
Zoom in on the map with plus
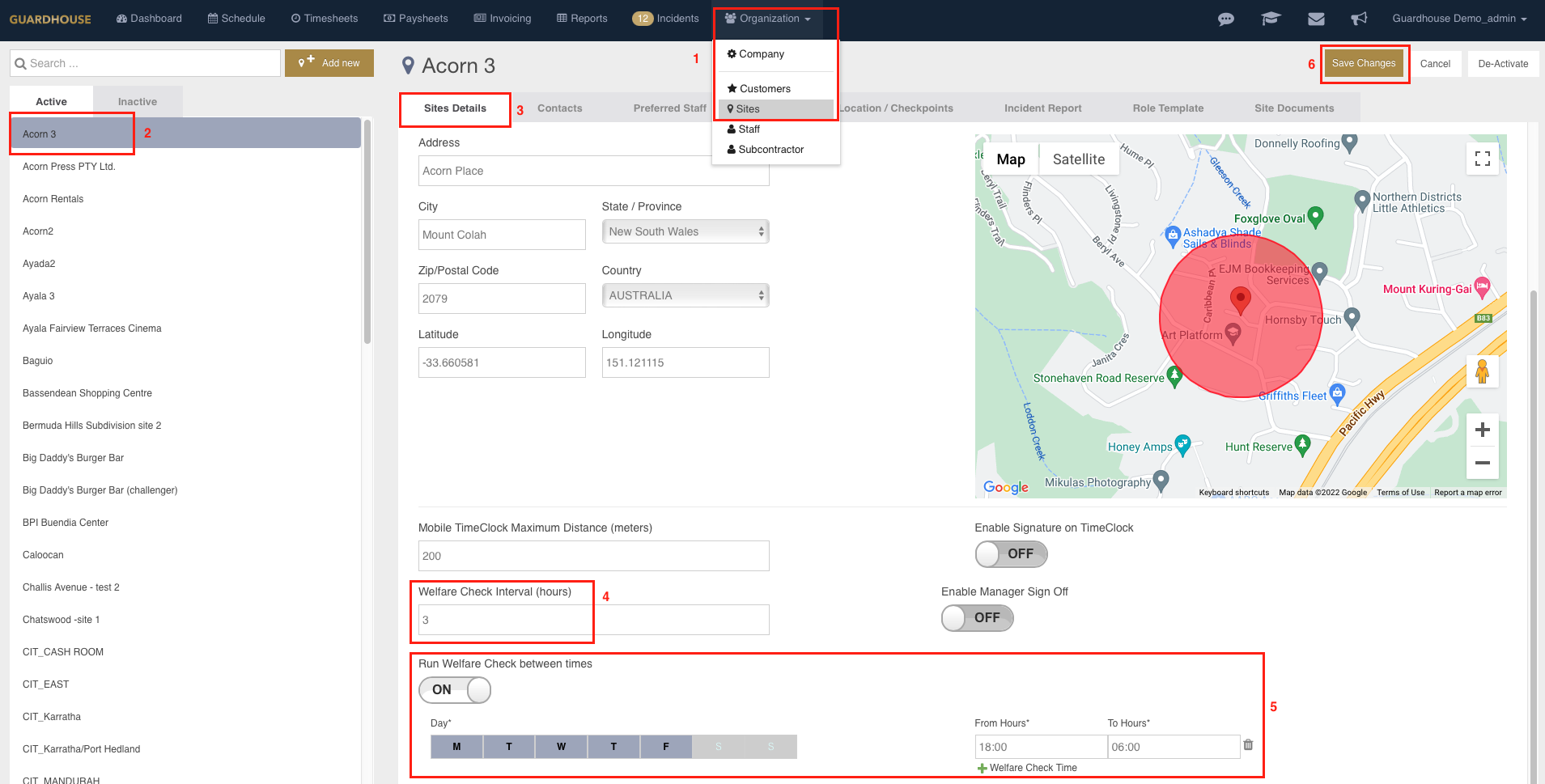1483,430
